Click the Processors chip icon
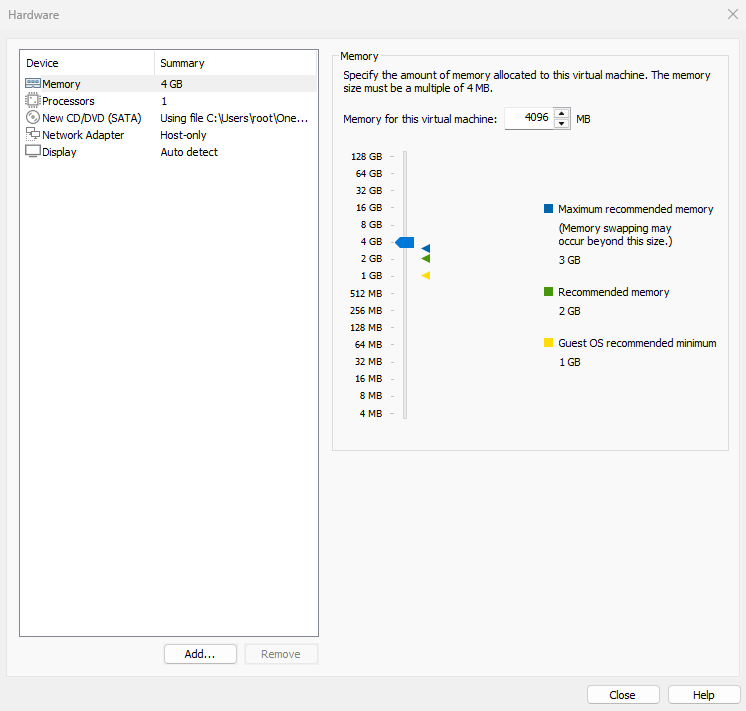The height and width of the screenshot is (711, 746). point(32,101)
